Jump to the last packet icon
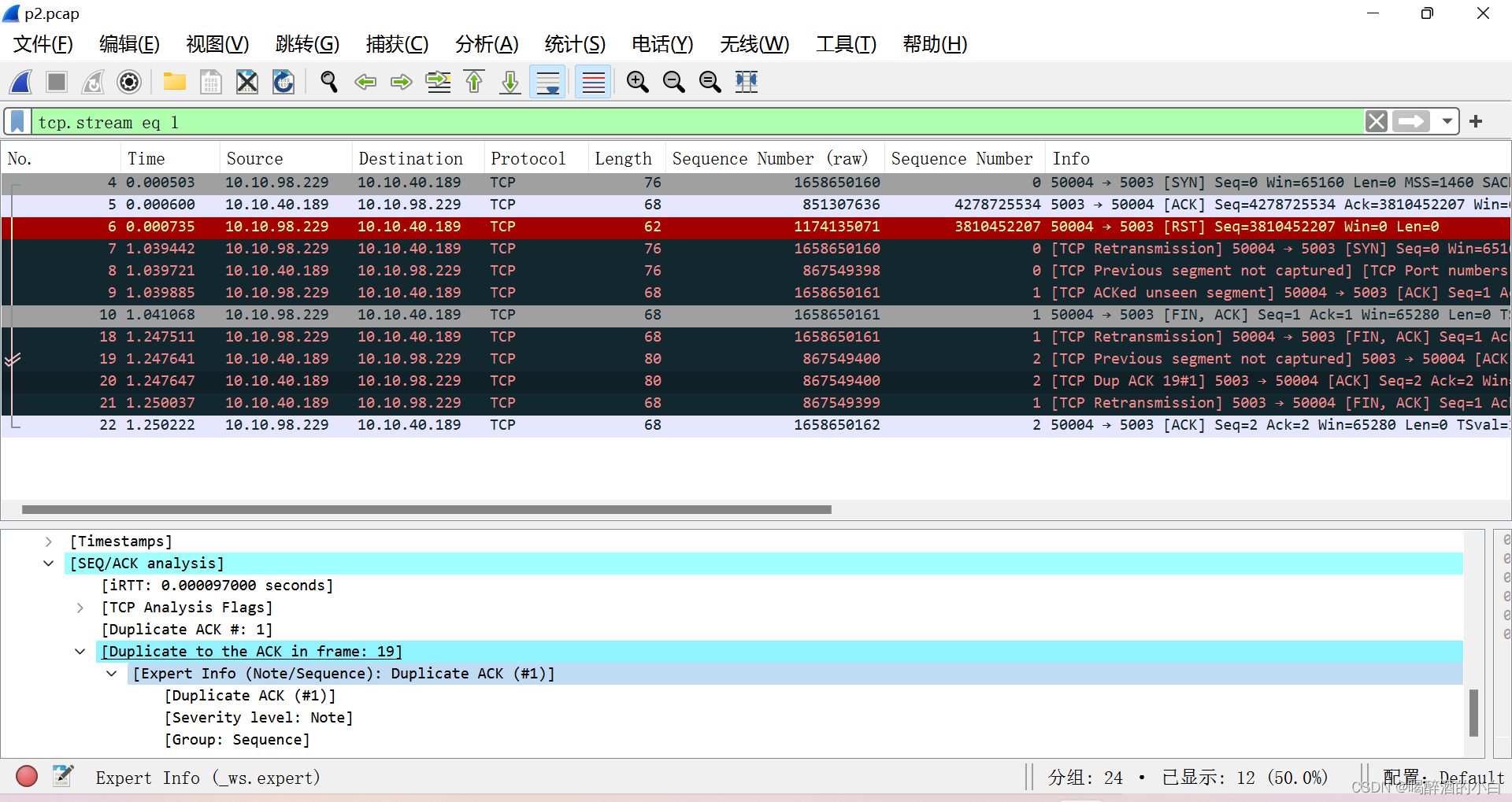The image size is (1512, 802). (510, 82)
